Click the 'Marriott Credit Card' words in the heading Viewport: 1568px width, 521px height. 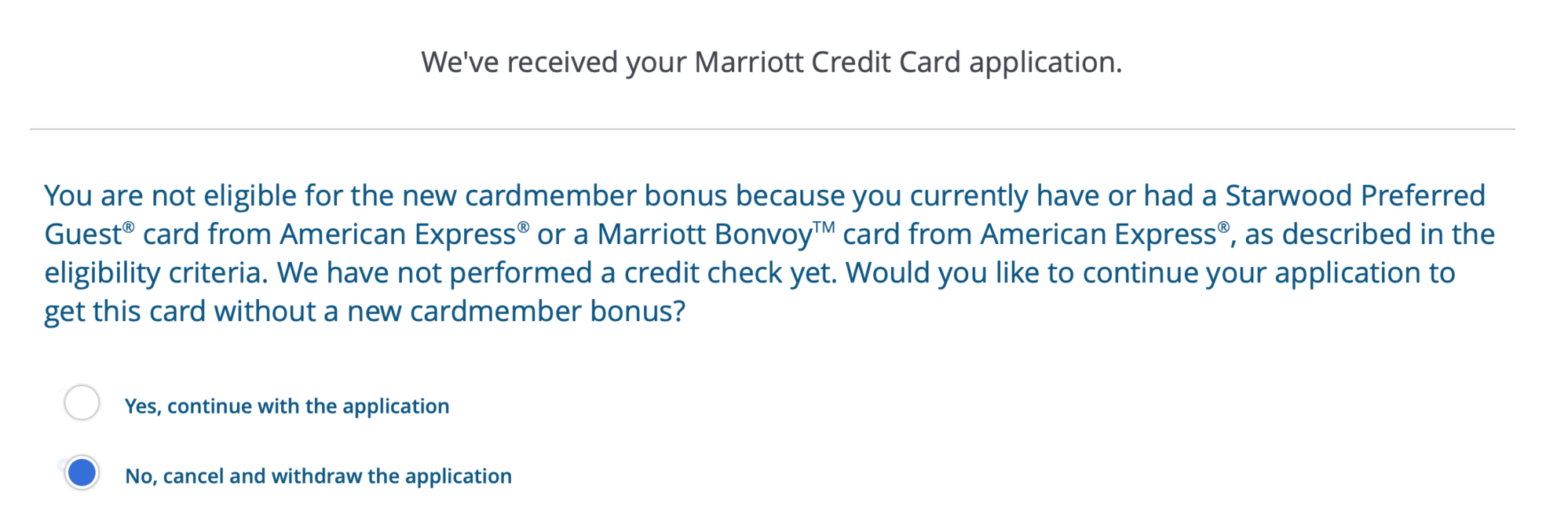click(x=828, y=63)
